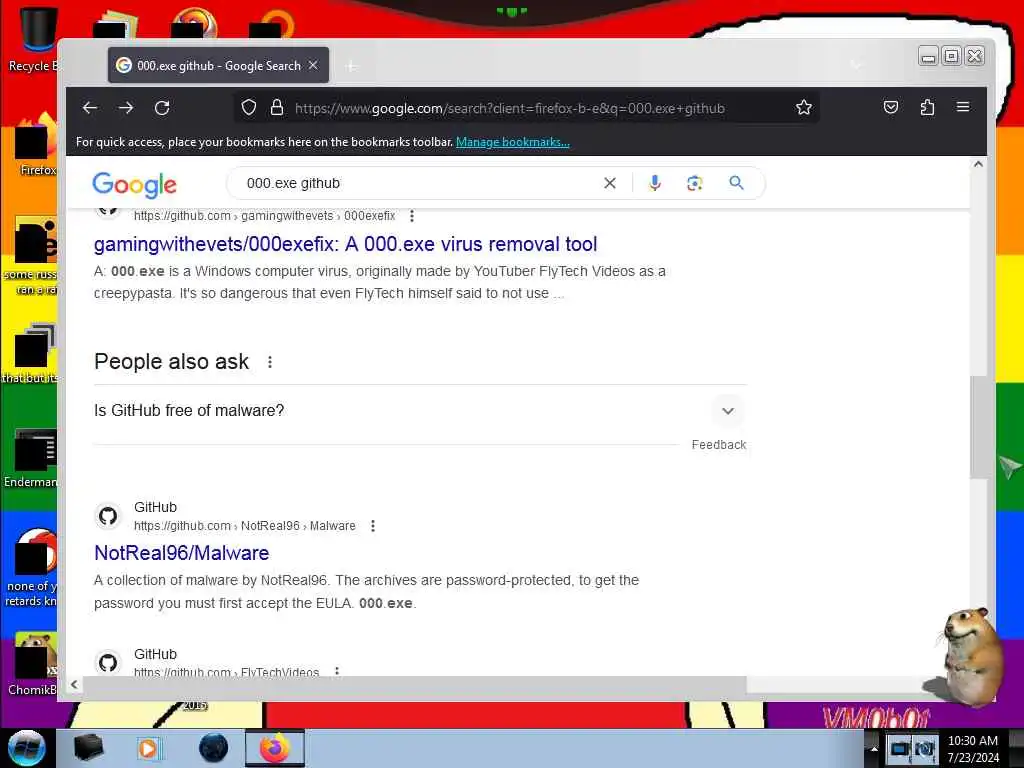Viewport: 1024px width, 768px height.
Task: Click the page vertical scrollbar thumb
Action: (x=978, y=427)
